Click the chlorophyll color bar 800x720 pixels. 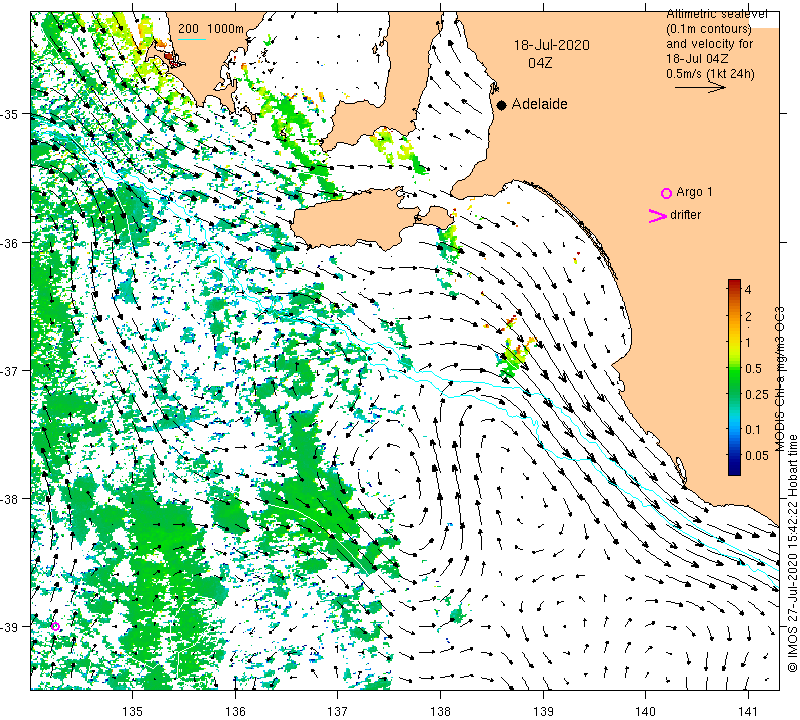tap(734, 377)
